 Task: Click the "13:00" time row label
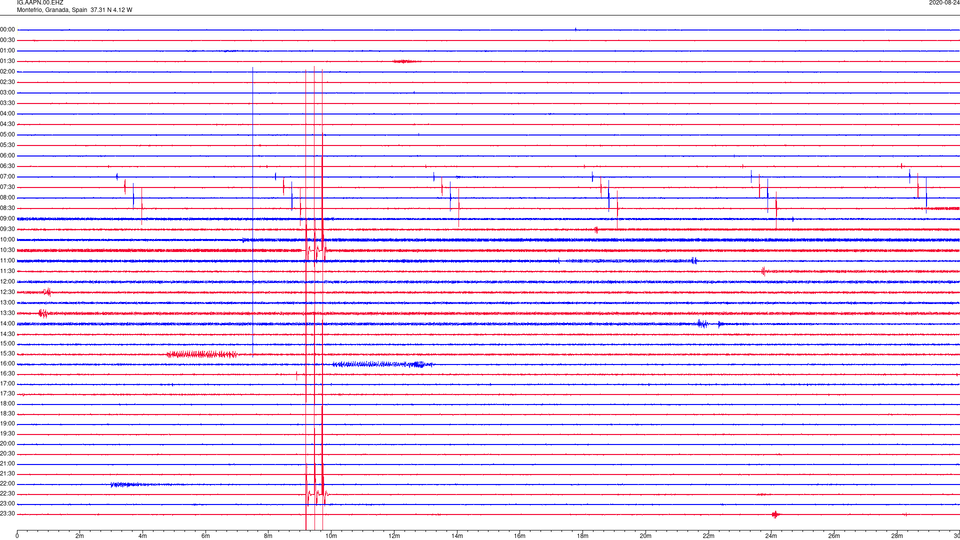click(8, 302)
